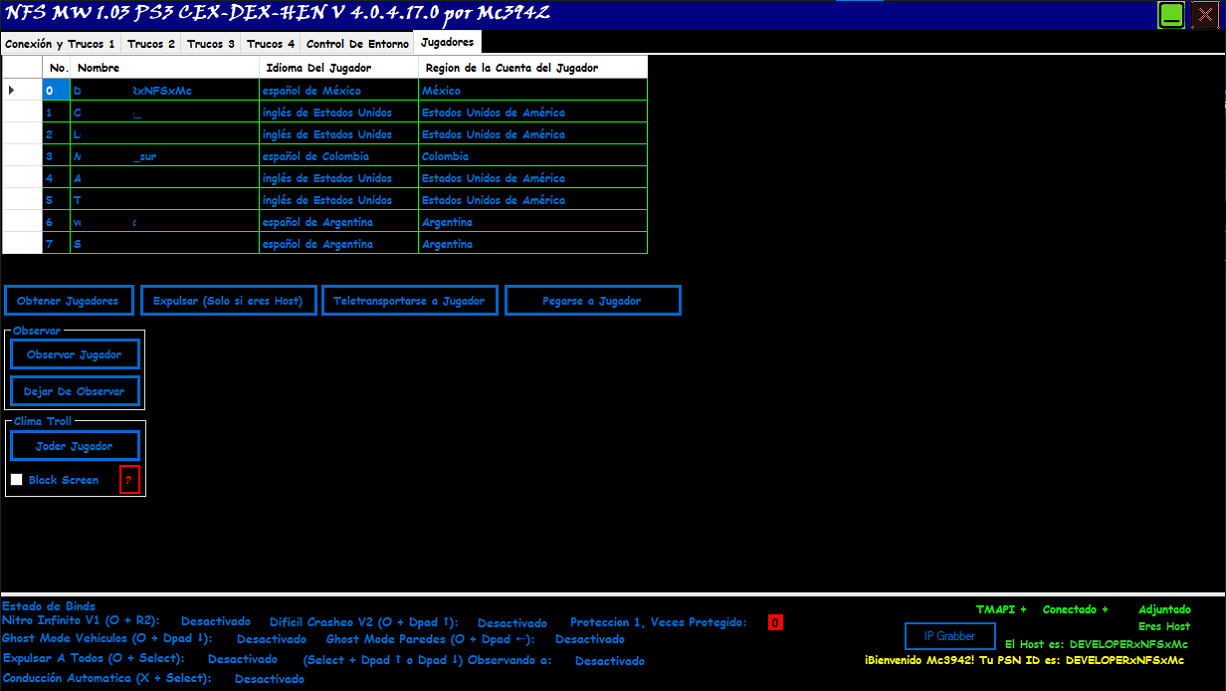
Task: Click Dejar De Observar button
Action: pyautogui.click(x=75, y=392)
